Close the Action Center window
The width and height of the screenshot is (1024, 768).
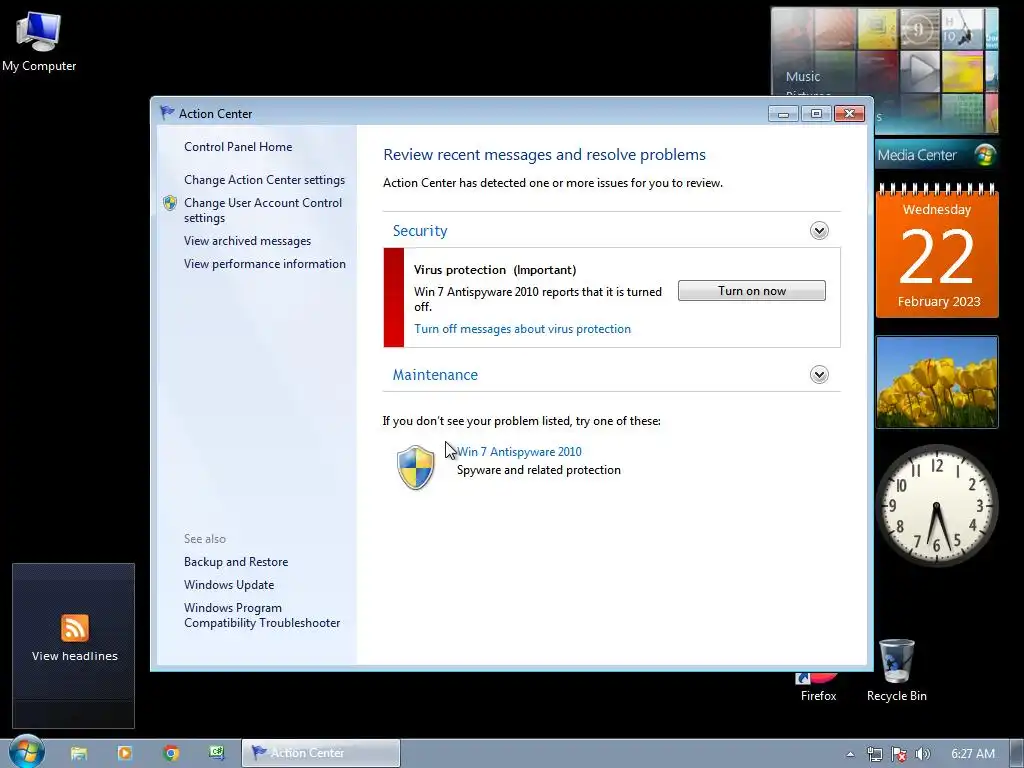click(x=849, y=114)
